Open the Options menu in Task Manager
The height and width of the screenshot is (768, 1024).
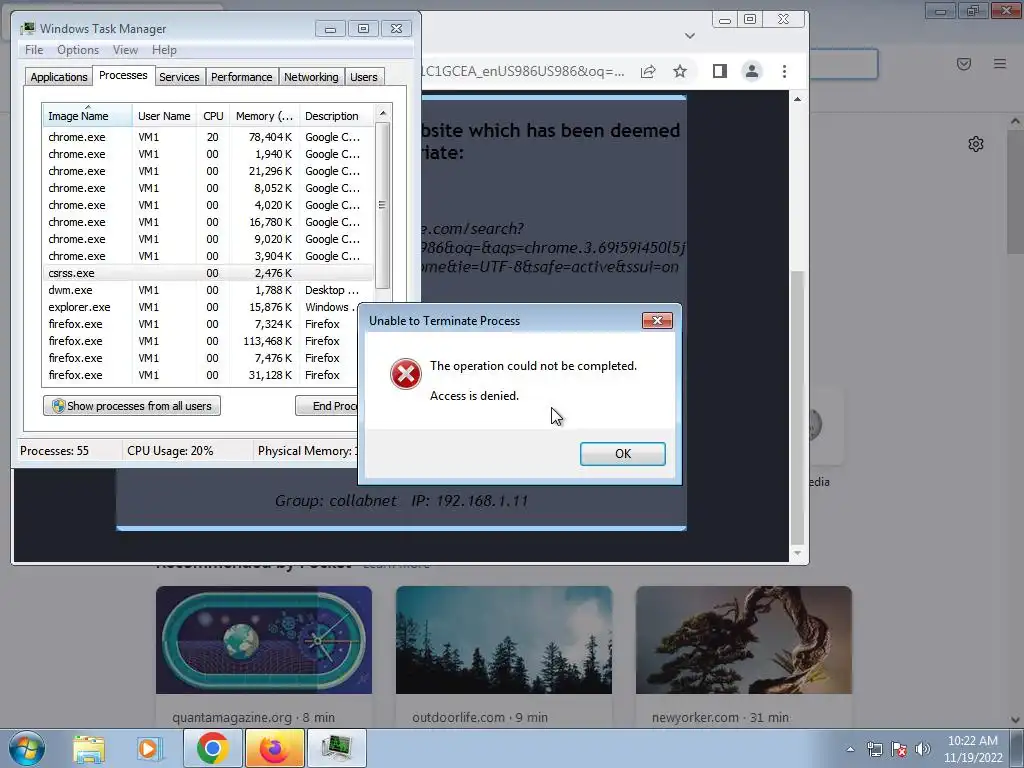click(78, 50)
